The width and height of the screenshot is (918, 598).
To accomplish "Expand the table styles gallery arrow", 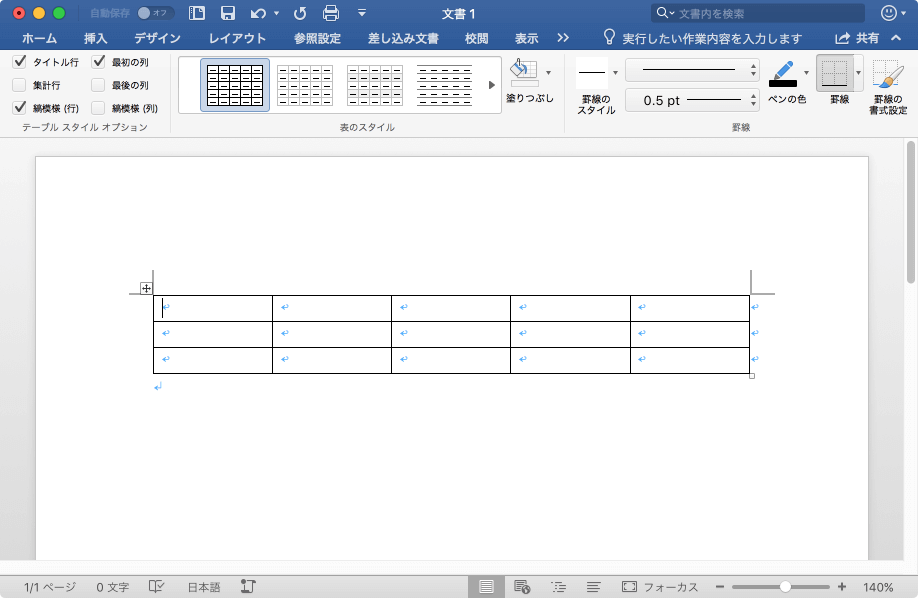I will 492,85.
